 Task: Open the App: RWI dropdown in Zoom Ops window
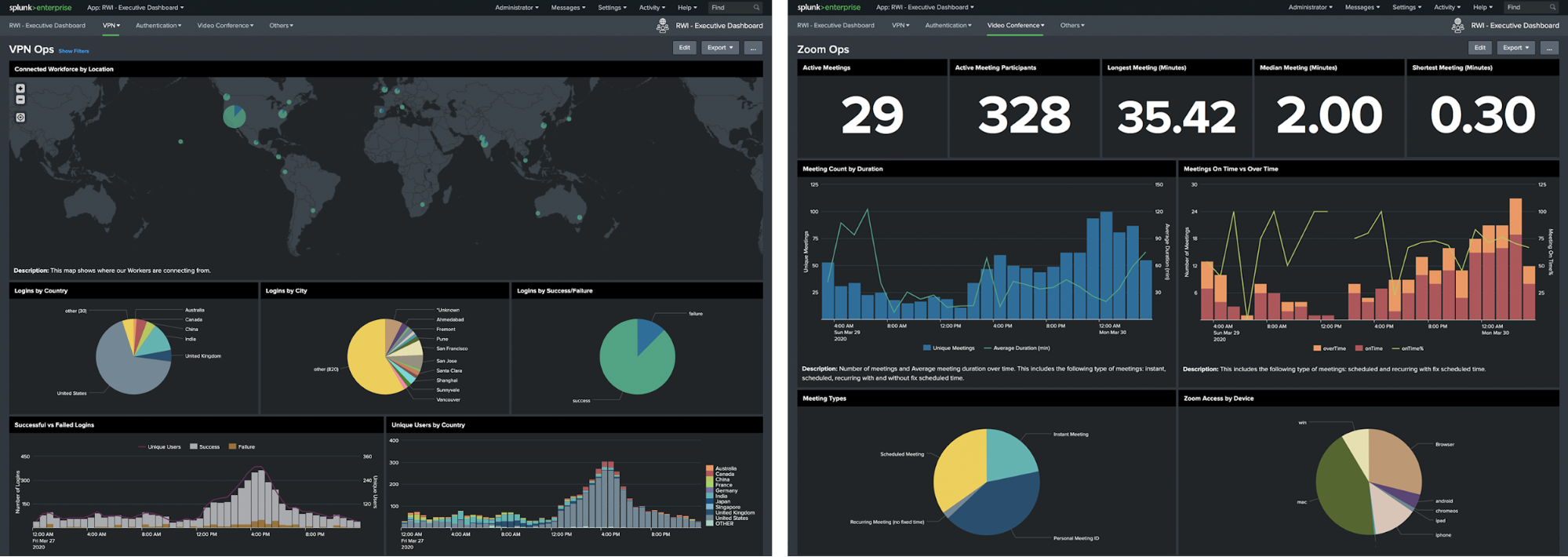tap(925, 7)
